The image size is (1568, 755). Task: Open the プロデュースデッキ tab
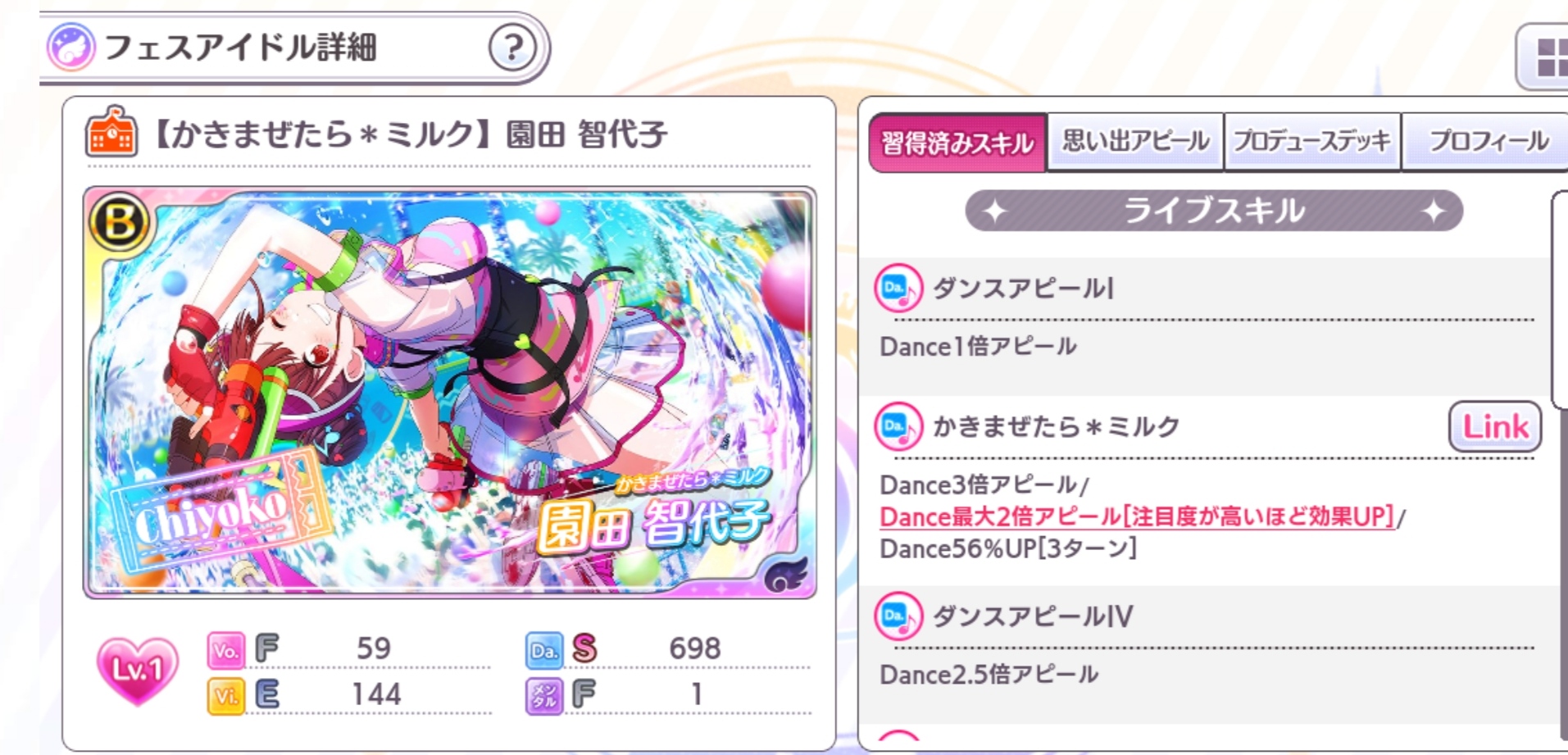pyautogui.click(x=1312, y=141)
